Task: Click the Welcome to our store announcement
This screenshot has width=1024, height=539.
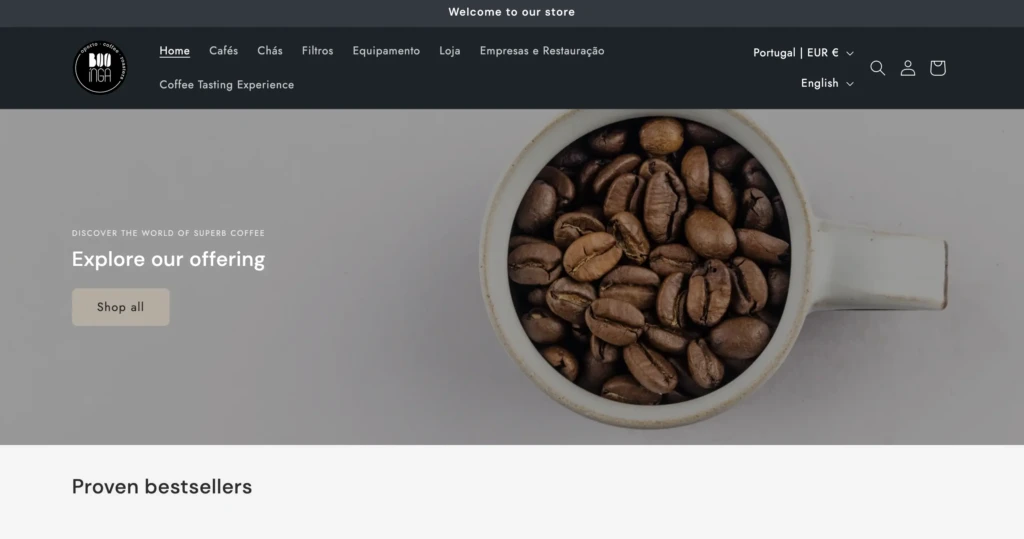Action: coord(511,12)
